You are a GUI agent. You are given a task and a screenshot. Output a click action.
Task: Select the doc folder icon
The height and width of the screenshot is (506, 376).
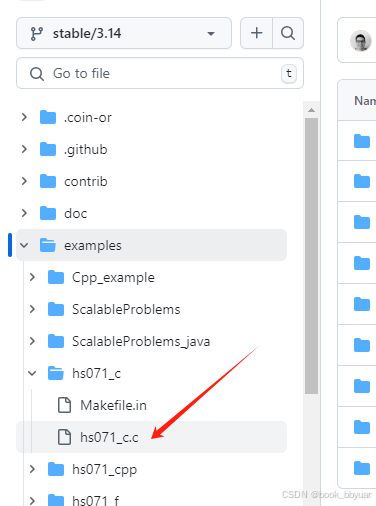[x=48, y=213]
